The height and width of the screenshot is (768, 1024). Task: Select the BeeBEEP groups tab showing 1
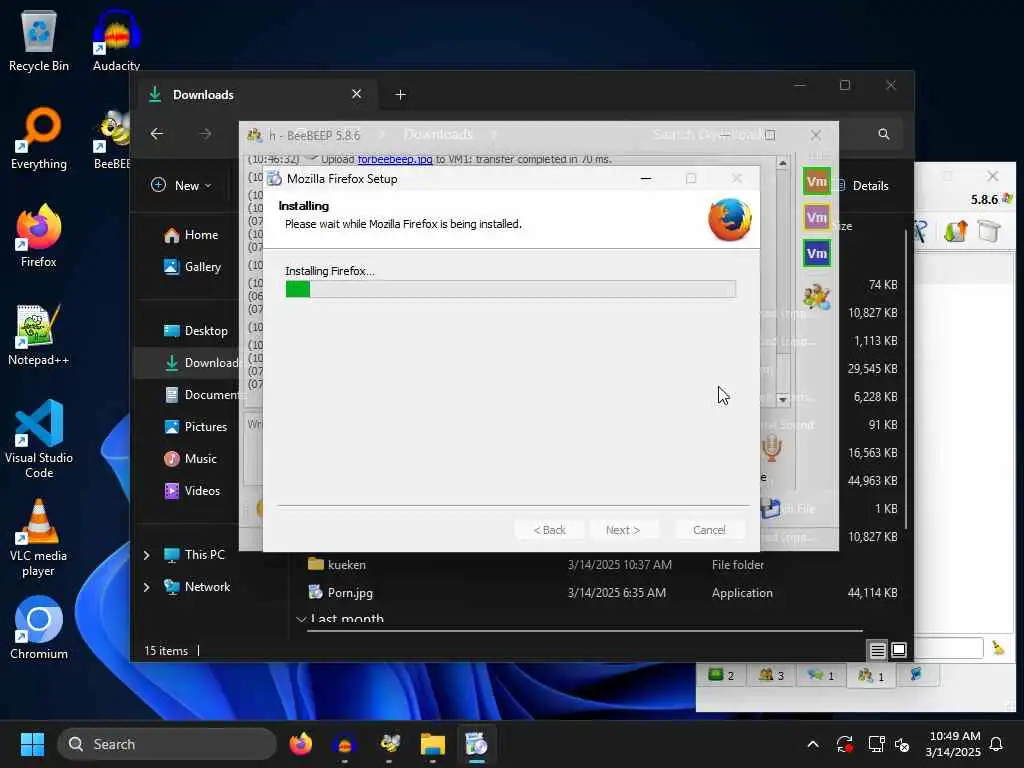[x=871, y=675]
